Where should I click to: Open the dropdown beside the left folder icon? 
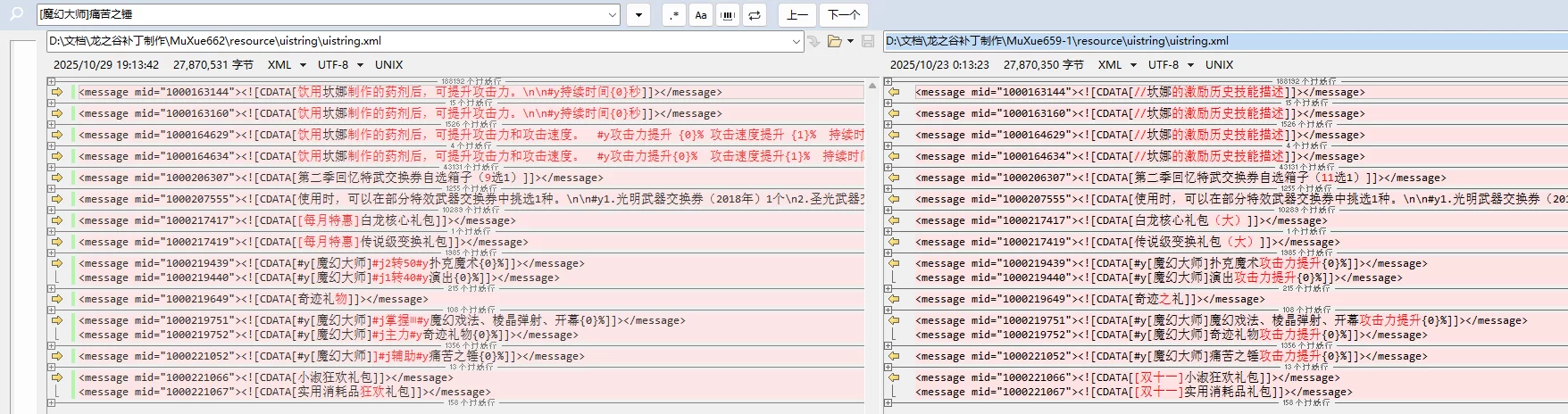coord(850,41)
